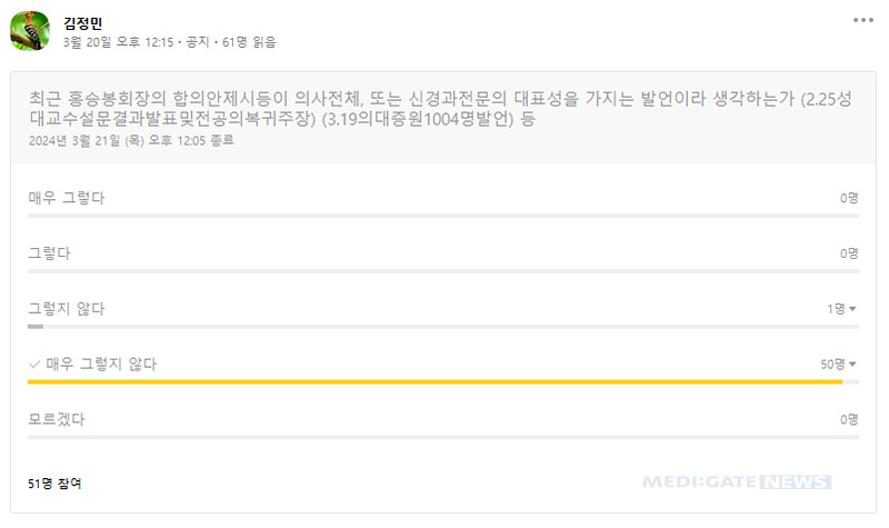889x528 pixels.
Task: Click the 공지 notice label
Action: pyautogui.click(x=197, y=42)
